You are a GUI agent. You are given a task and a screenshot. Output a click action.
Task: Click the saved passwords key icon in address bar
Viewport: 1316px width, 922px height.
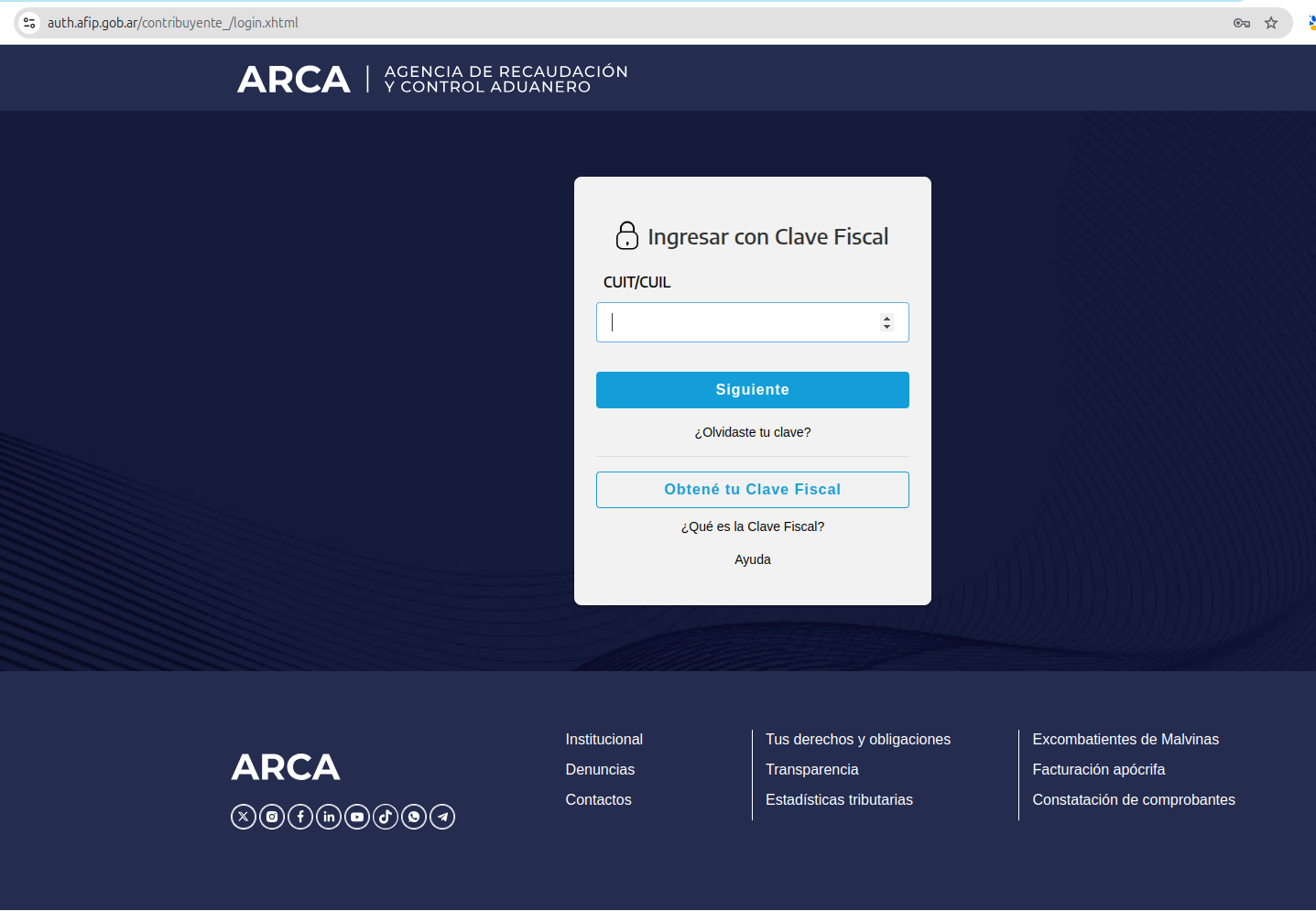pos(1242,23)
